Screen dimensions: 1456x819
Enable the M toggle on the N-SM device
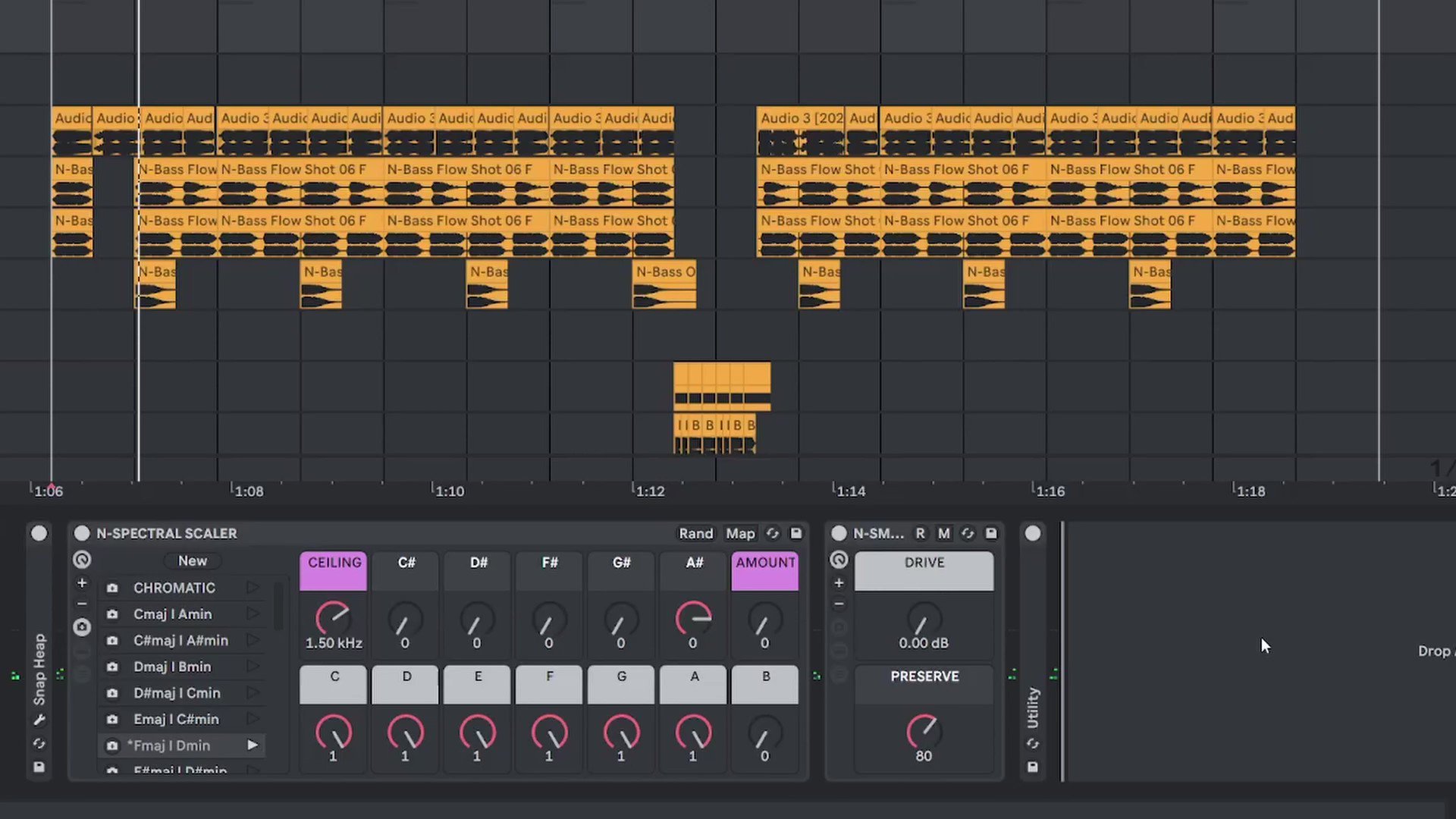pyautogui.click(x=943, y=533)
